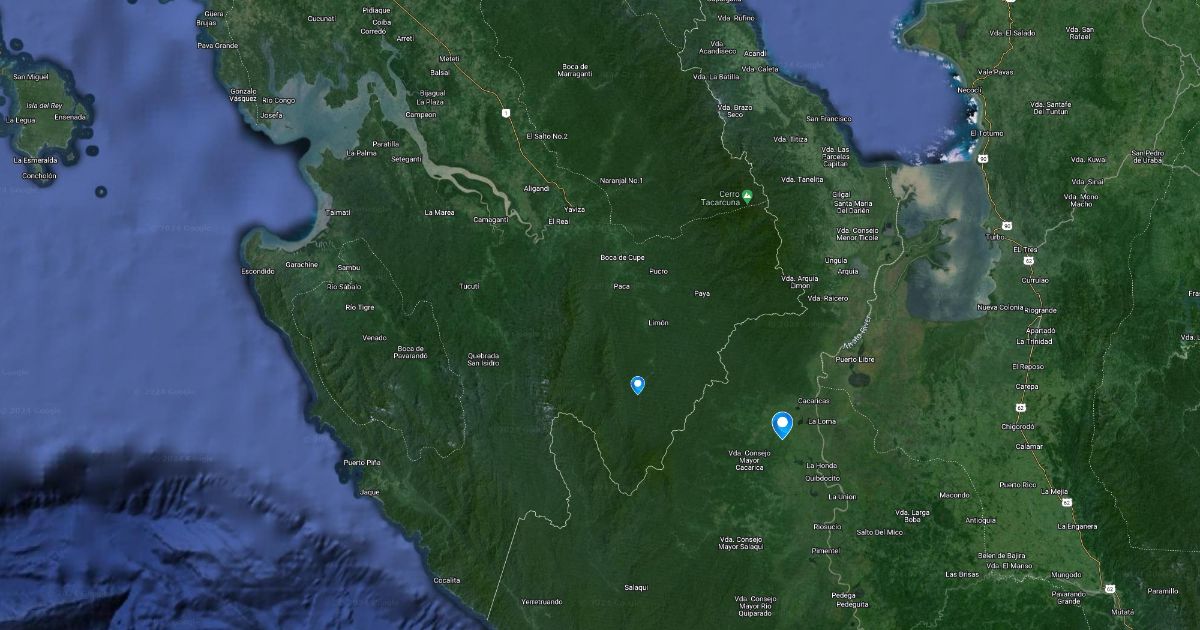Screen dimensions: 1200x630
Task: Click the Quibdocito label
Action: tap(822, 478)
